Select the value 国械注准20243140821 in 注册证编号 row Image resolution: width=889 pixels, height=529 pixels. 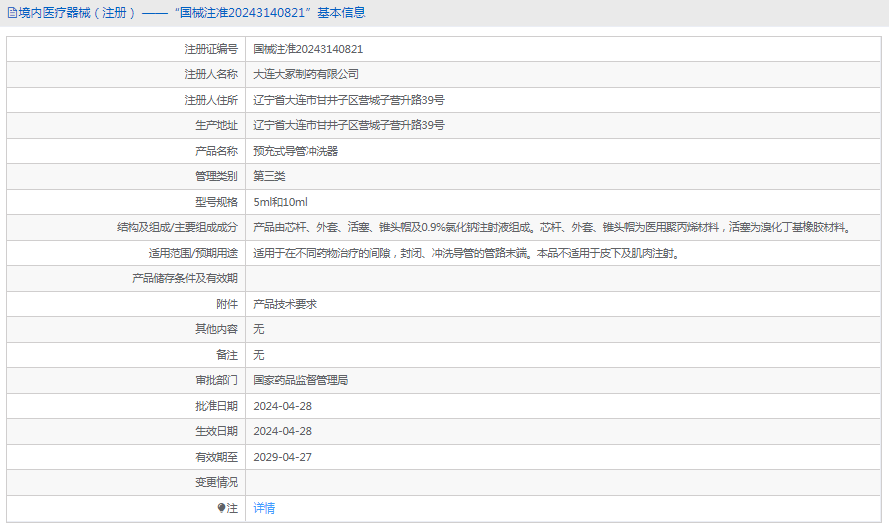(308, 49)
